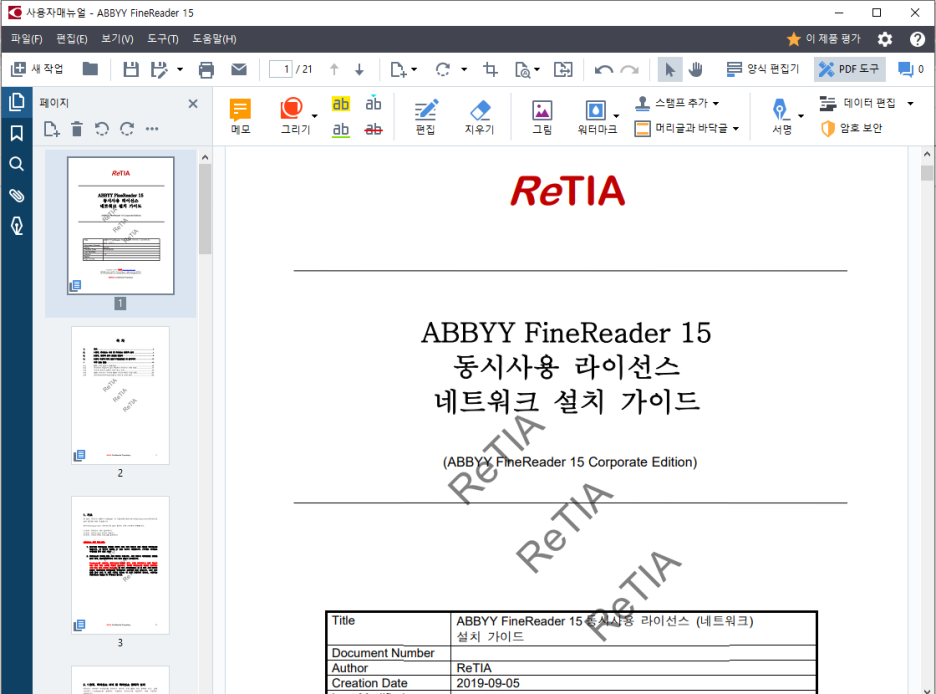Go to next page with down arrow
The width and height of the screenshot is (936, 694).
point(359,69)
